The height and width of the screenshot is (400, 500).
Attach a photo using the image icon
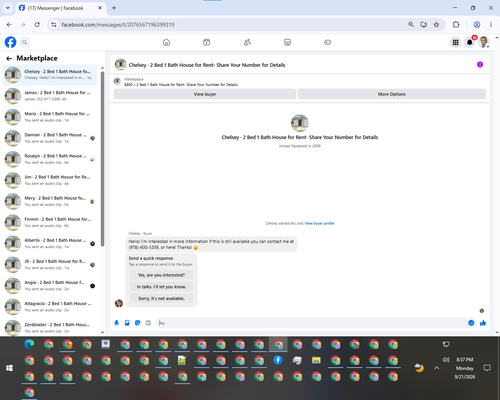(x=127, y=323)
